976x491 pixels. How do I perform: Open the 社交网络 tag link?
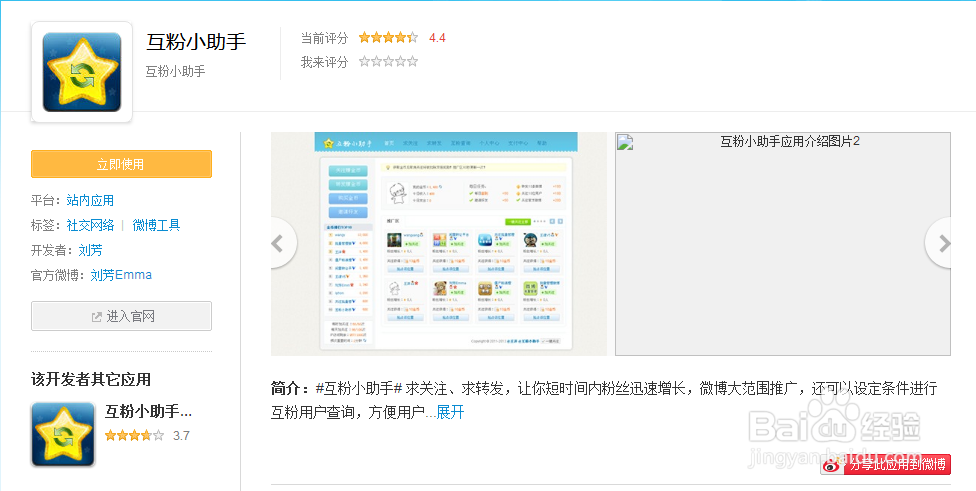[x=90, y=225]
